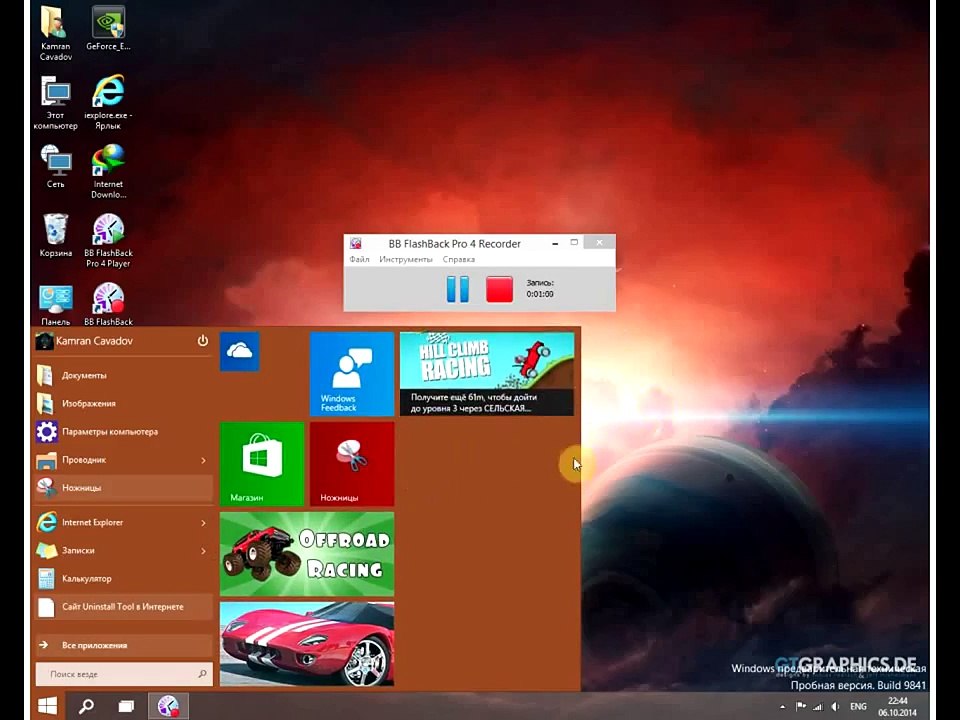The height and width of the screenshot is (720, 960).
Task: Open Сайт Uninstall Tool в Интернете
Action: point(124,607)
